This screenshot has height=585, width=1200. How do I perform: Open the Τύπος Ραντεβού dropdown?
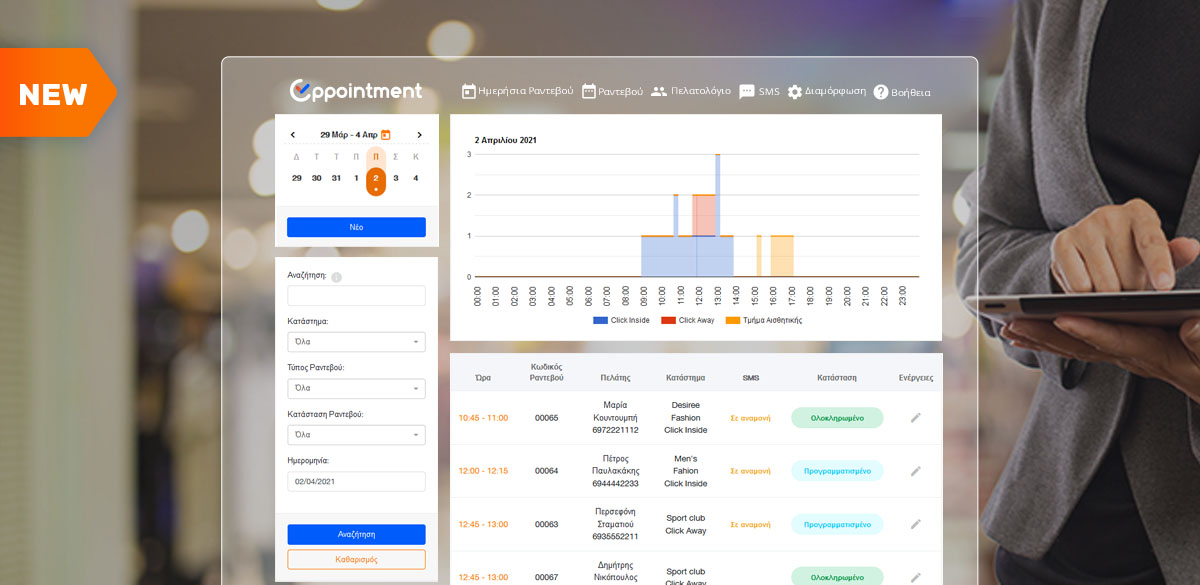355,388
